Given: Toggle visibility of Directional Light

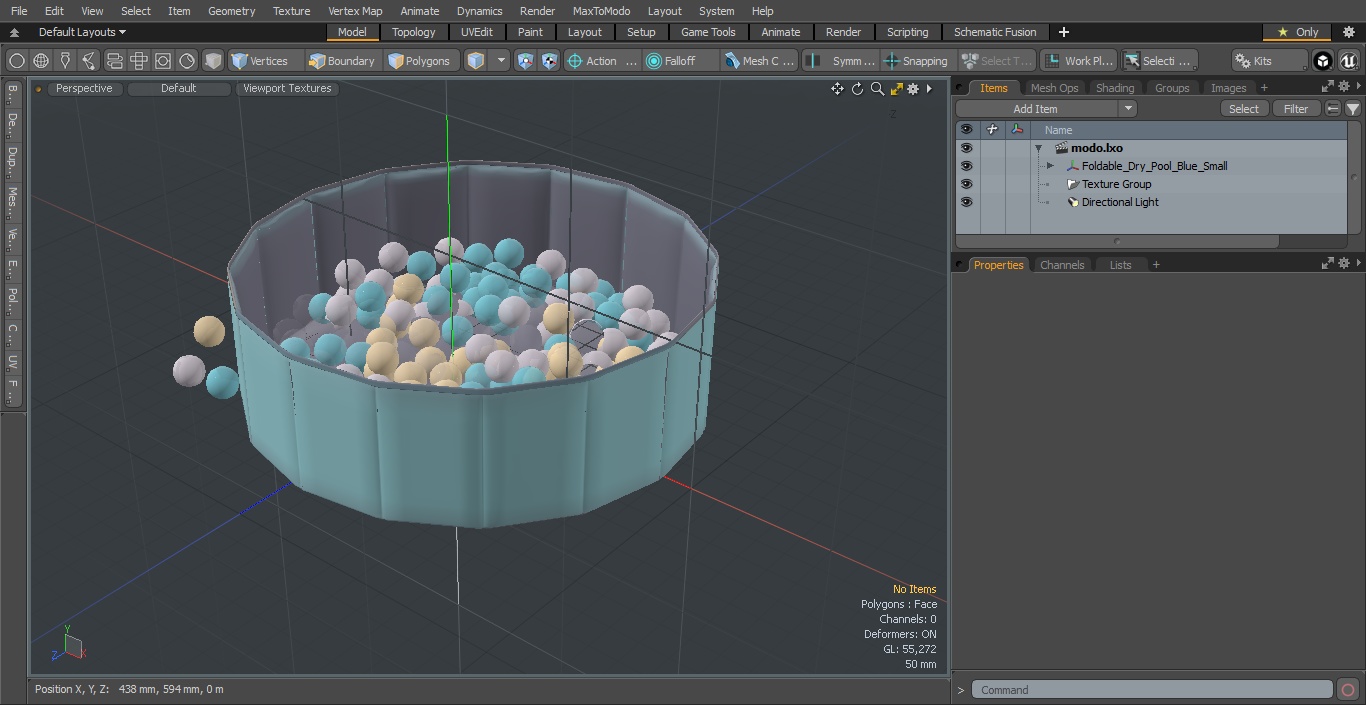Looking at the screenshot, I should 966,202.
